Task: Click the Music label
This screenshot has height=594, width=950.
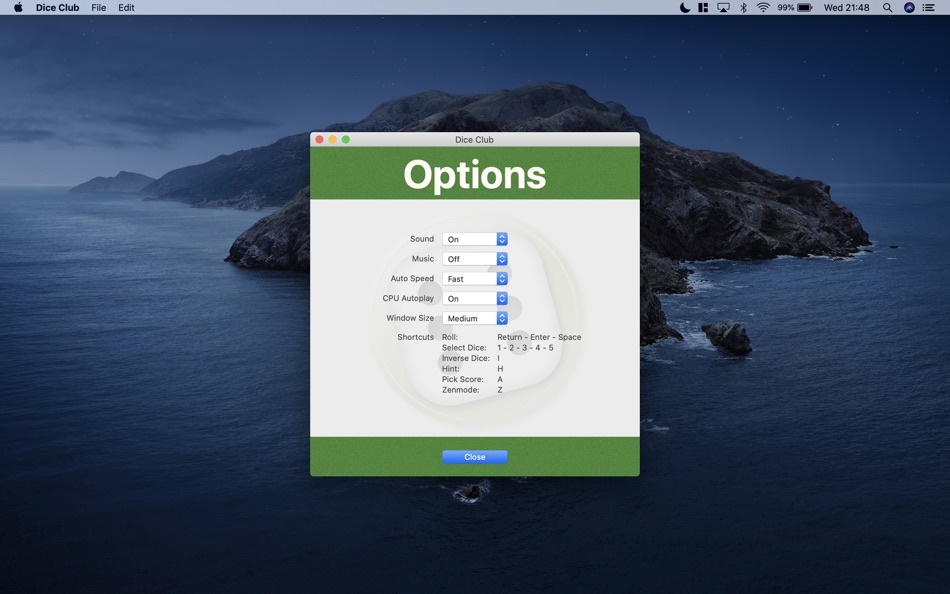Action: [x=423, y=258]
